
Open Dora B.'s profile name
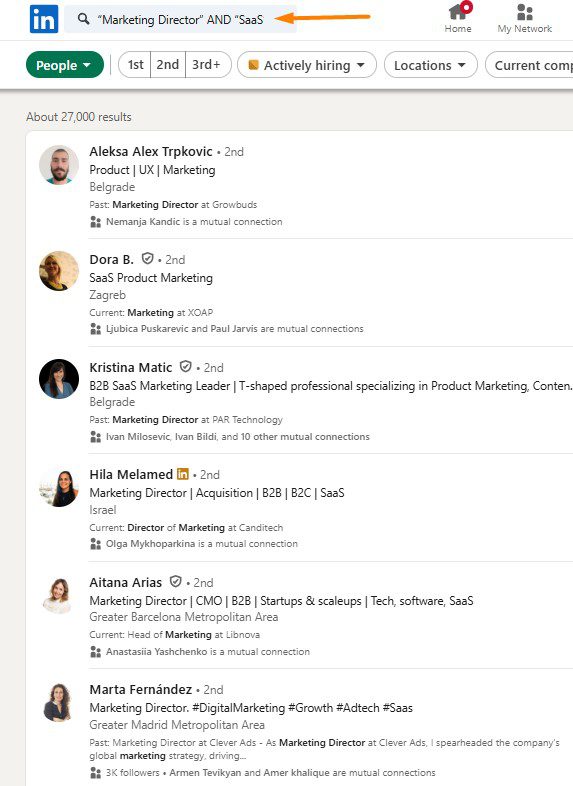(x=111, y=259)
